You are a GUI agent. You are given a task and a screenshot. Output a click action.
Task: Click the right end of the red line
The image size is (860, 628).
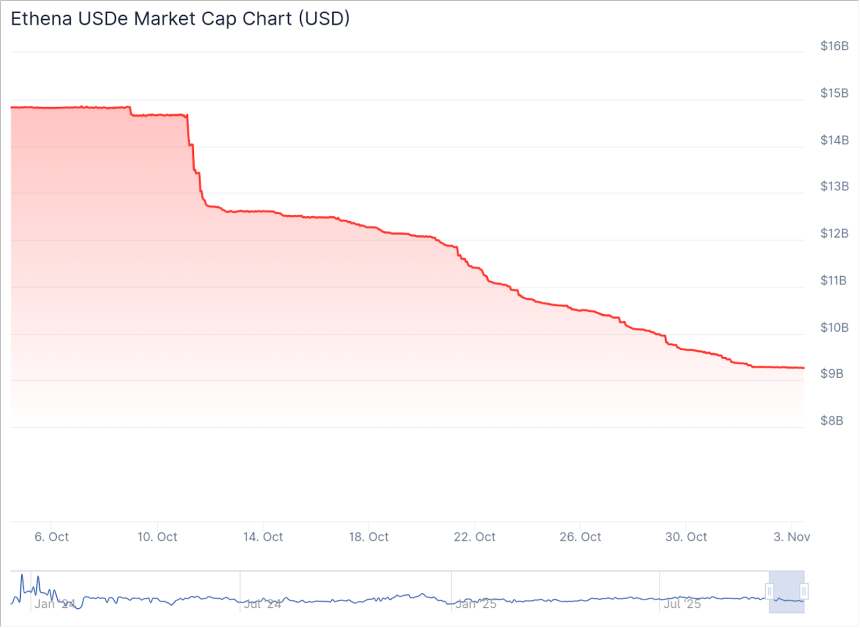803,368
